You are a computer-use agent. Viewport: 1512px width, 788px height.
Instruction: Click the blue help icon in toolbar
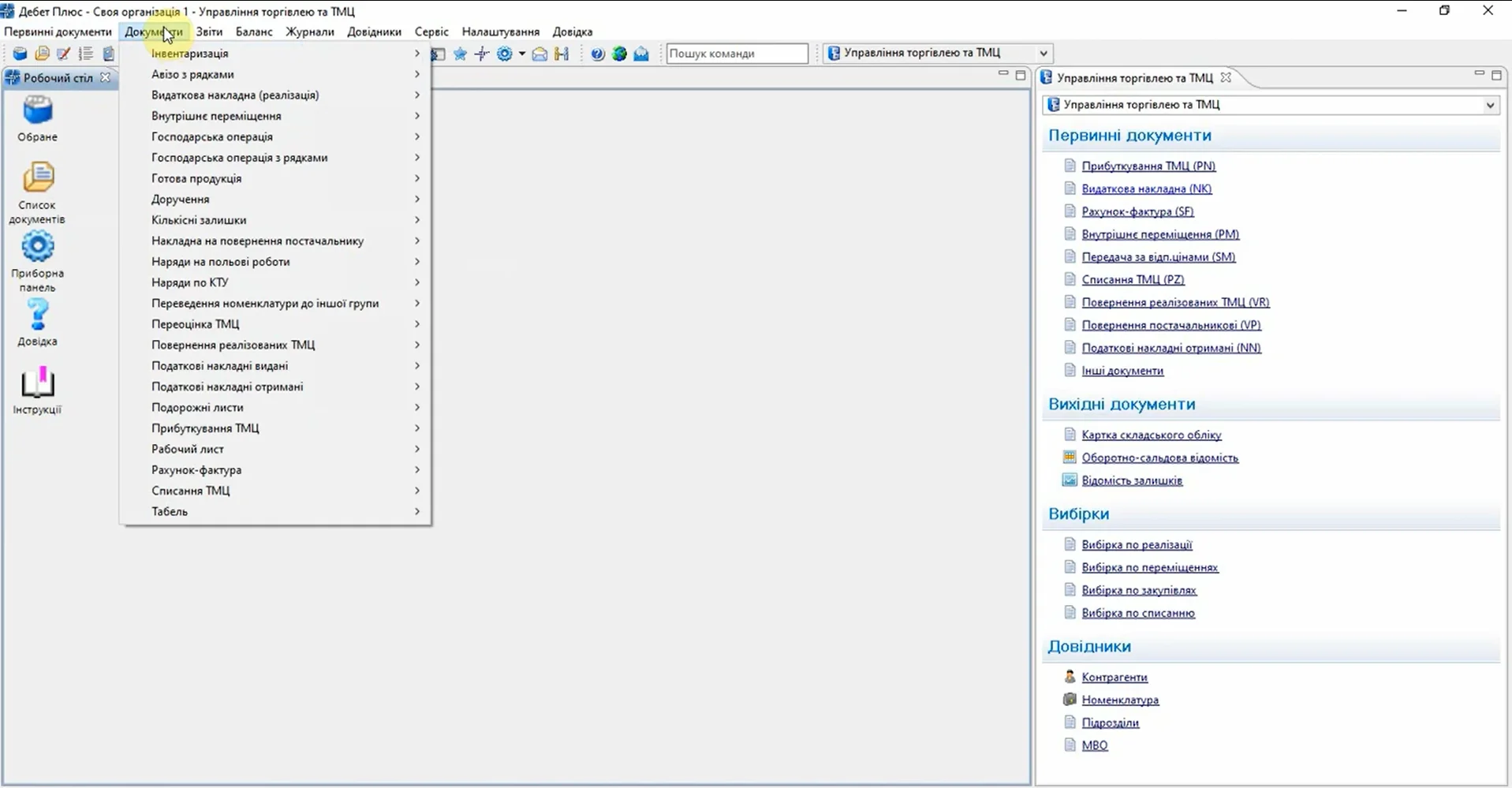[598, 54]
